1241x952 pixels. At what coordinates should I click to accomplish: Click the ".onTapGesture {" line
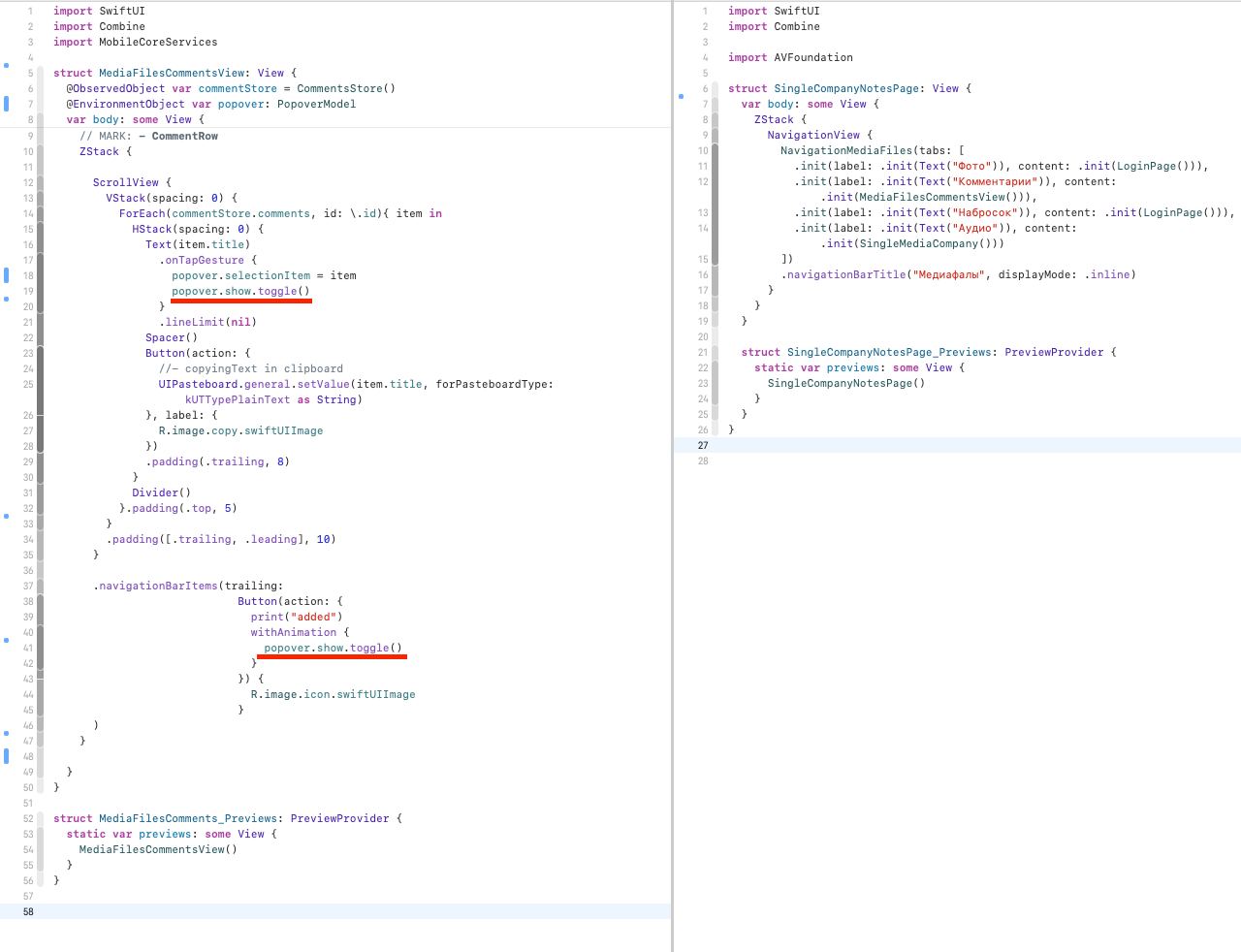click(207, 260)
